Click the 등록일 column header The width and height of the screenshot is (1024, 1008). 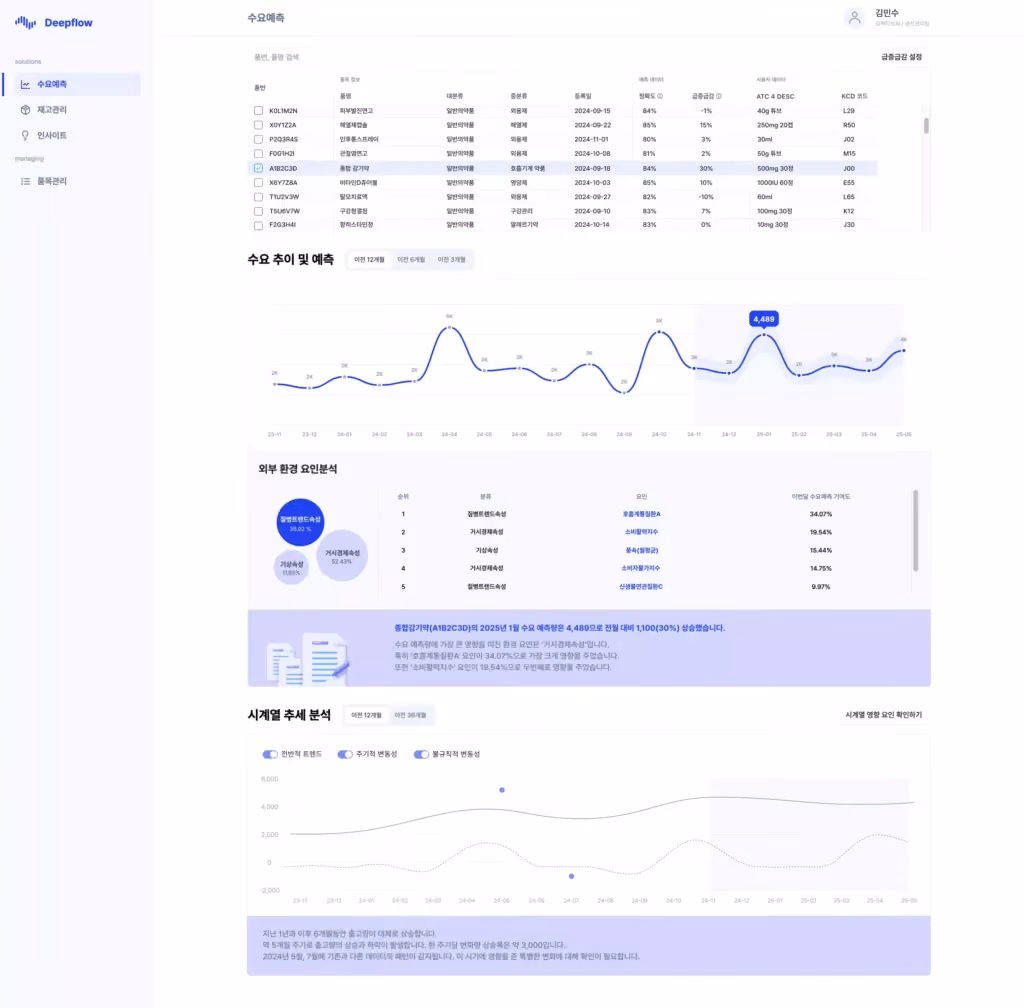[x=583, y=96]
